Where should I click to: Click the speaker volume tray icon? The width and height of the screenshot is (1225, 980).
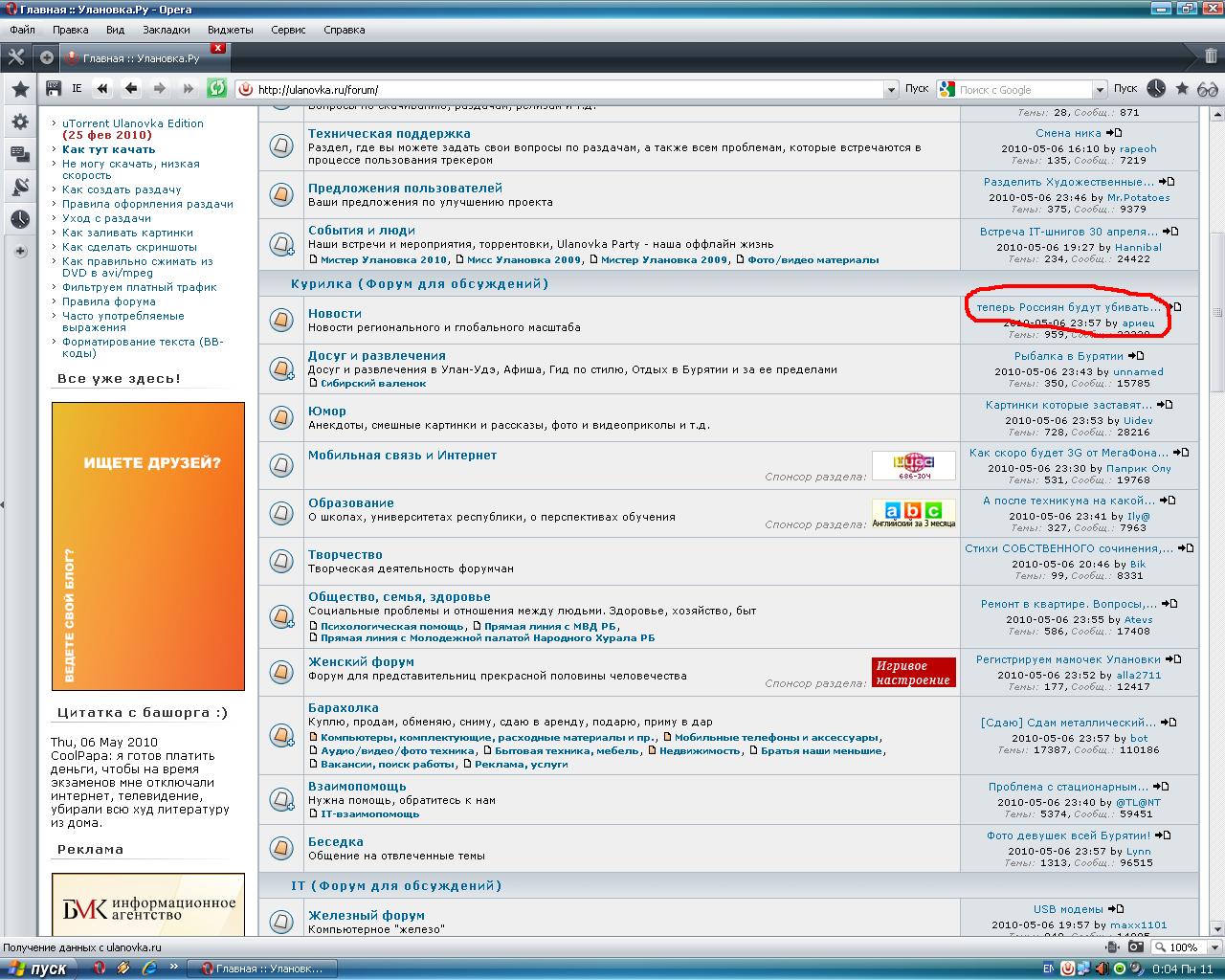point(1102,969)
